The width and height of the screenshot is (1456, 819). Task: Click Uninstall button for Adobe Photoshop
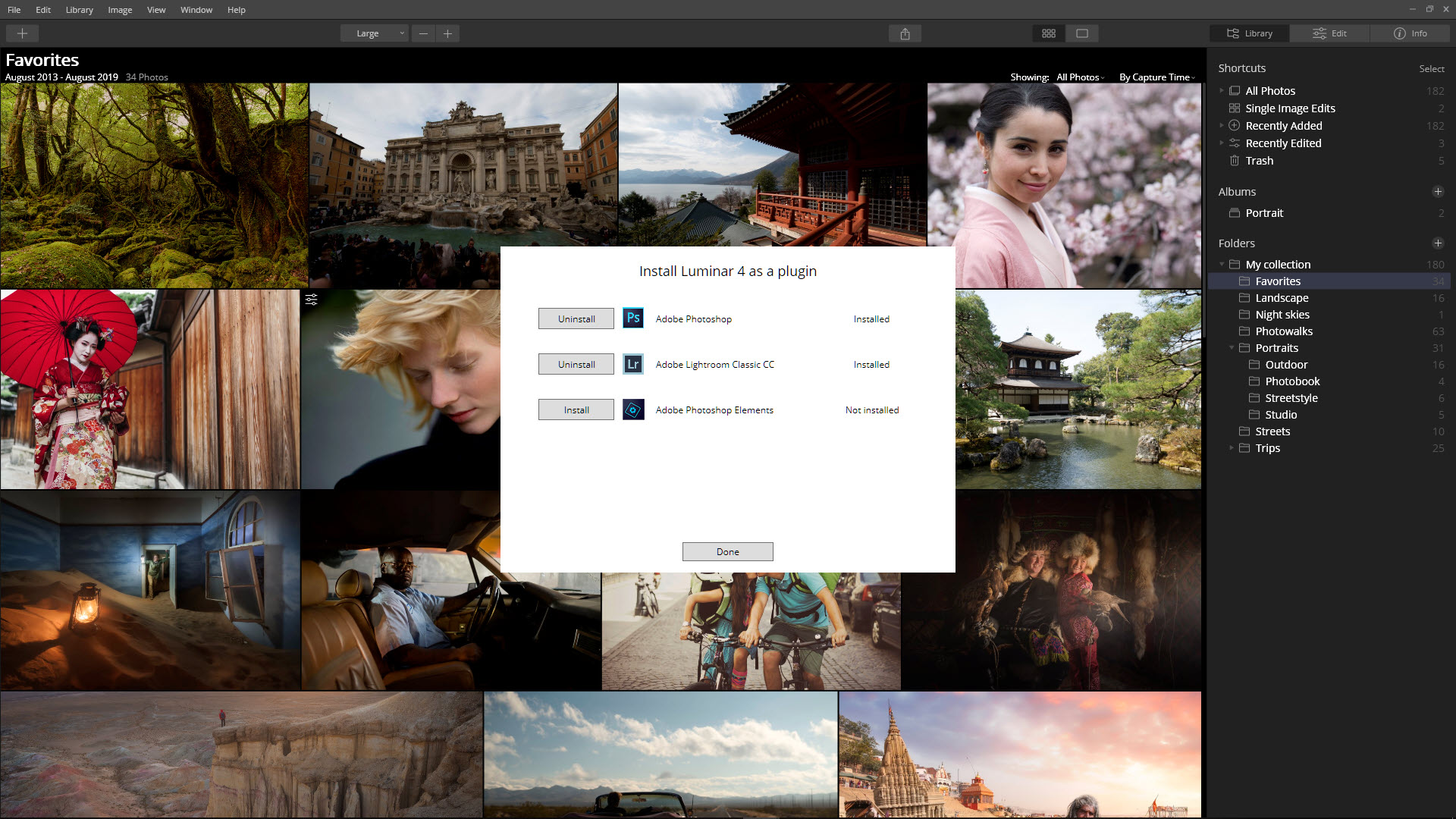point(577,318)
